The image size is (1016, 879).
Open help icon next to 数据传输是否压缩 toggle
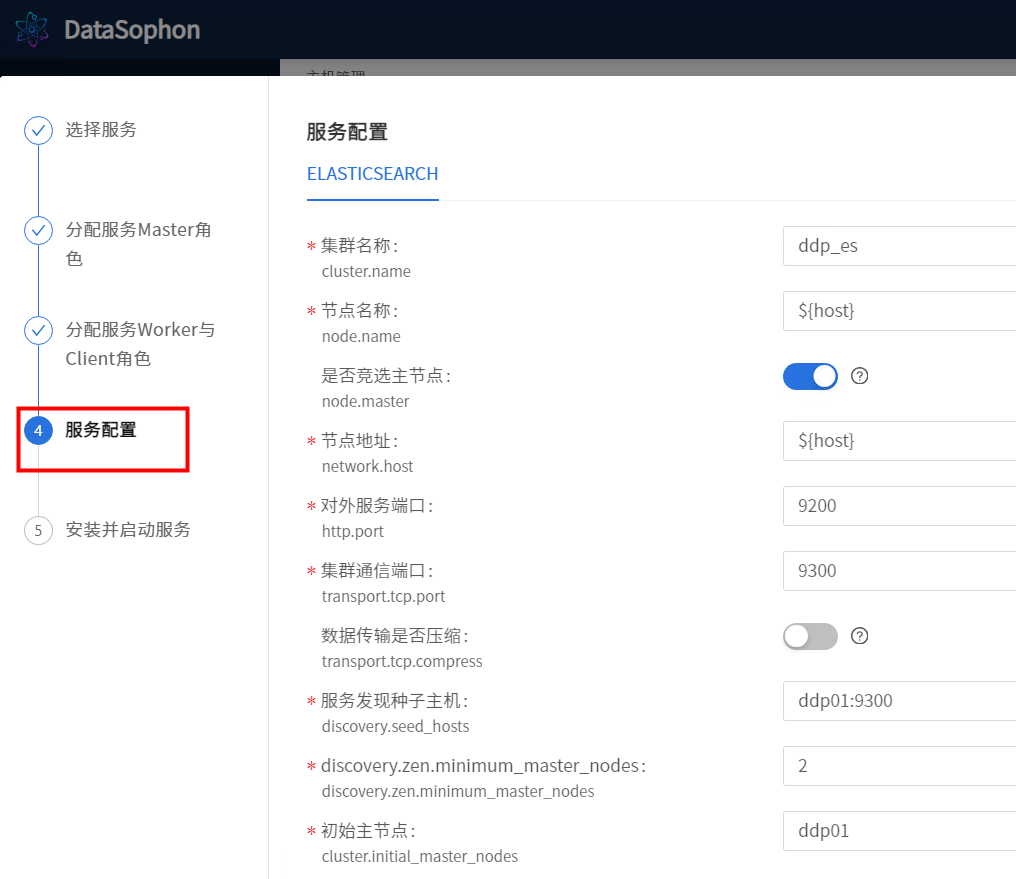click(x=859, y=636)
